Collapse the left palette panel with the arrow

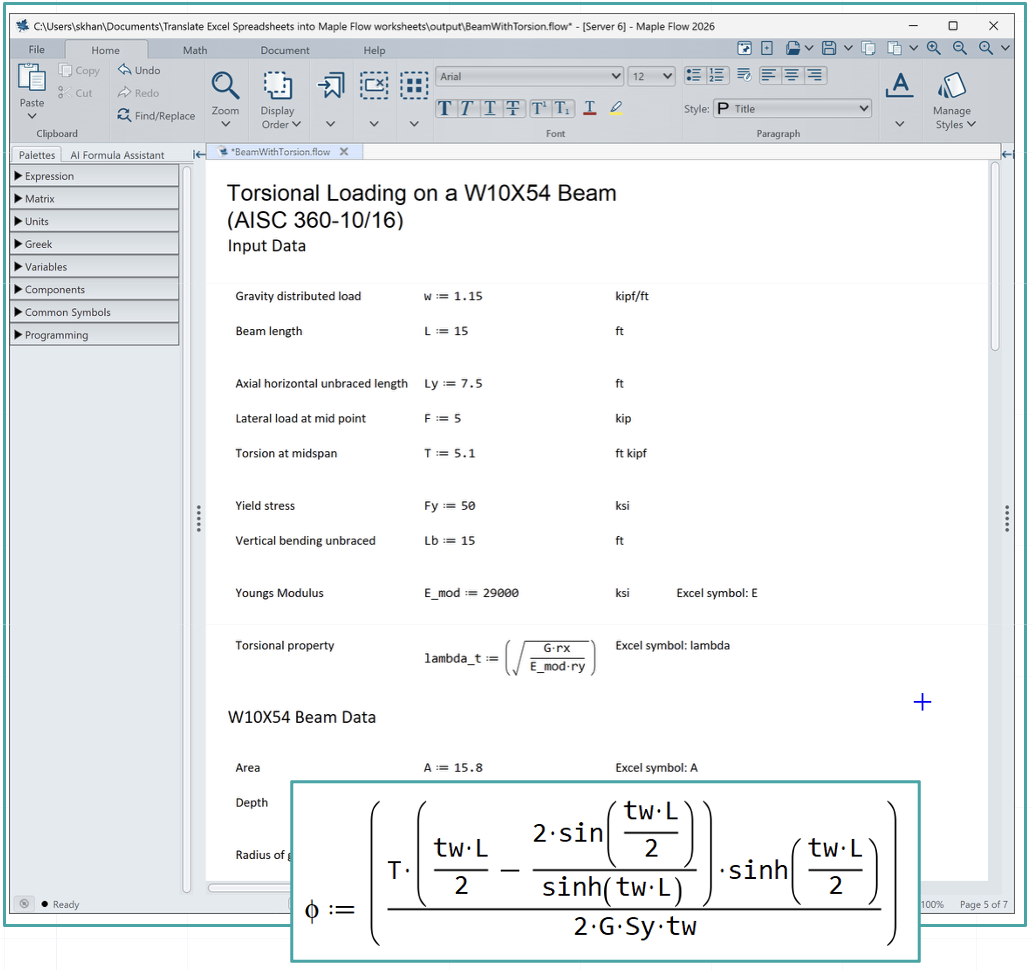point(199,154)
